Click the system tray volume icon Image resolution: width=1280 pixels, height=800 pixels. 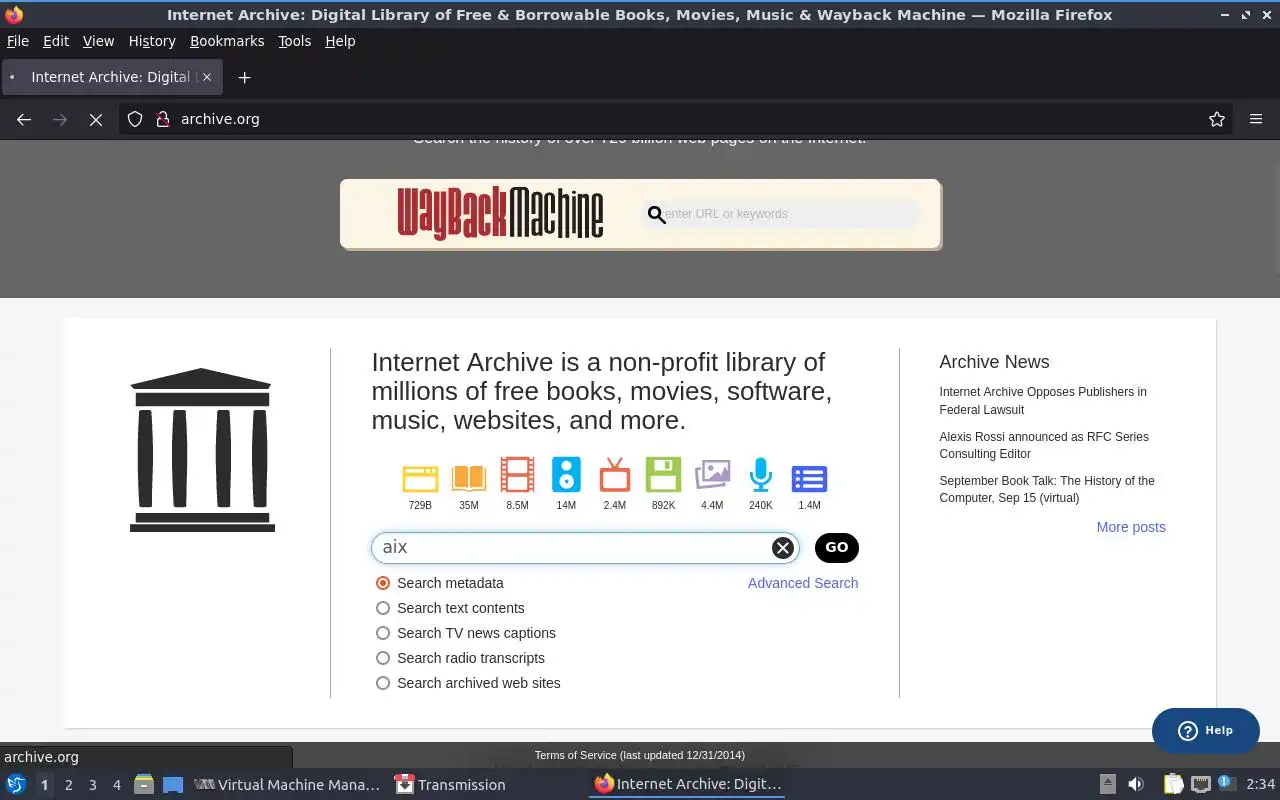tap(1136, 784)
